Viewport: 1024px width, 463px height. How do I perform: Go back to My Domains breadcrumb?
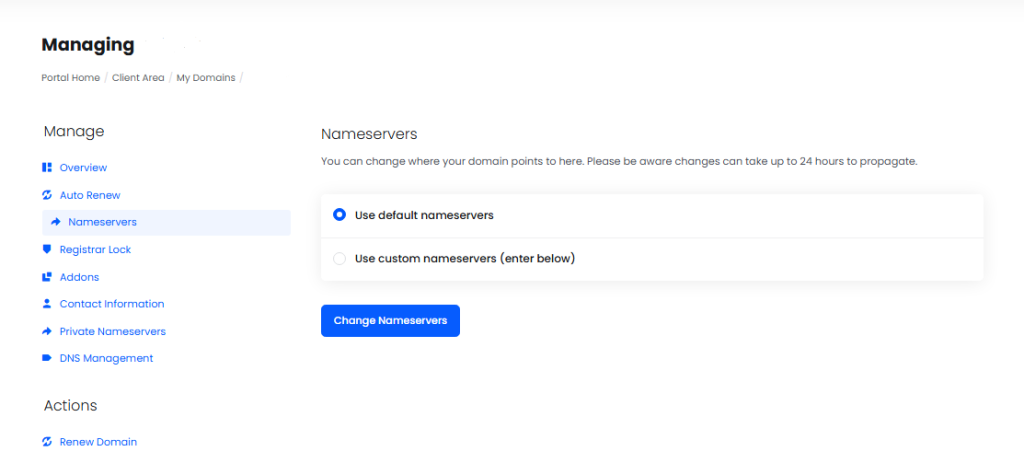206,78
